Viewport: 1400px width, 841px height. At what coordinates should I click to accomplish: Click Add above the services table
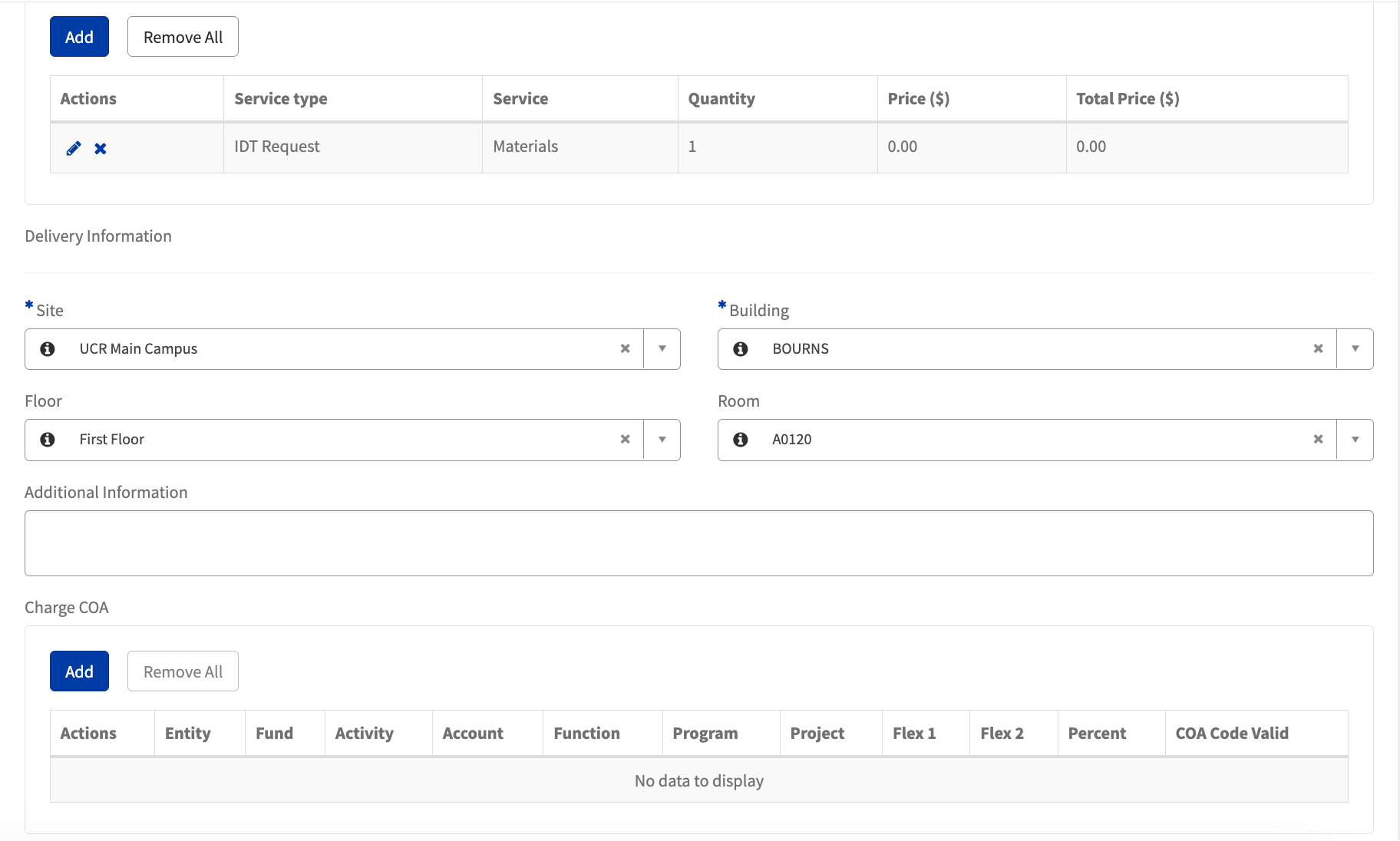click(79, 36)
